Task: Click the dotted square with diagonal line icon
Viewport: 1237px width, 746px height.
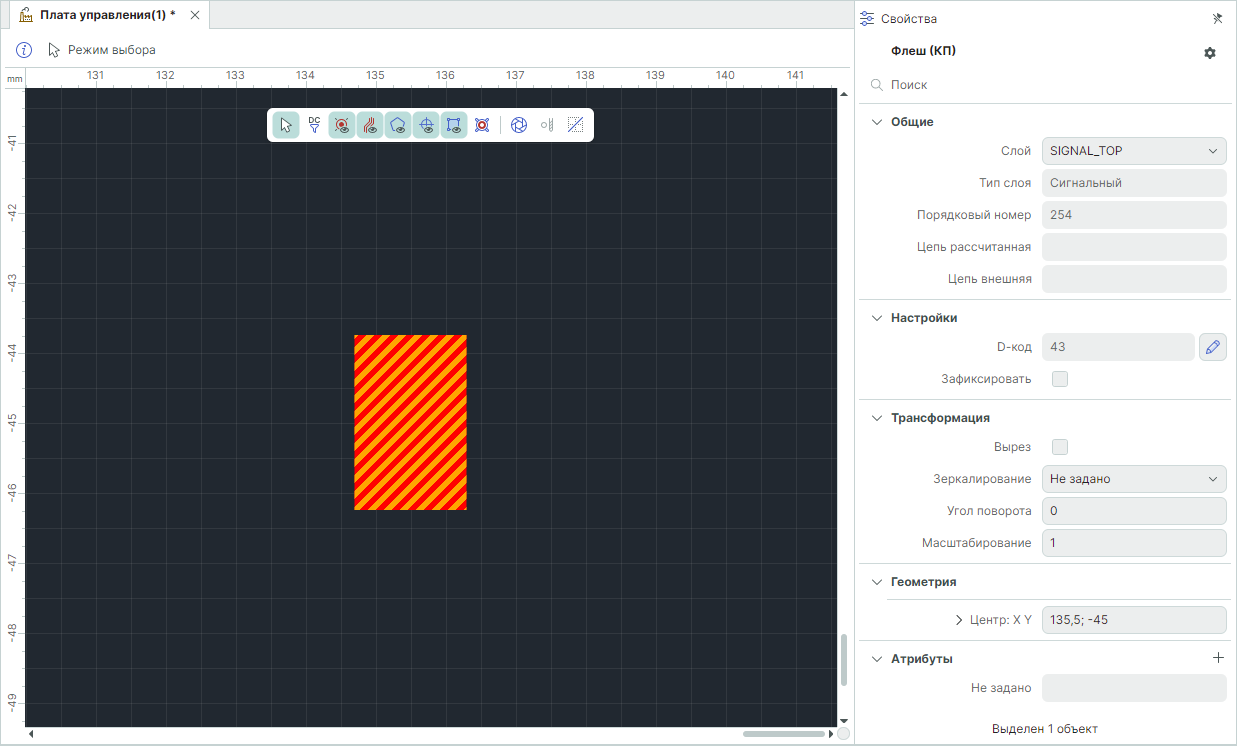Action: [575, 125]
